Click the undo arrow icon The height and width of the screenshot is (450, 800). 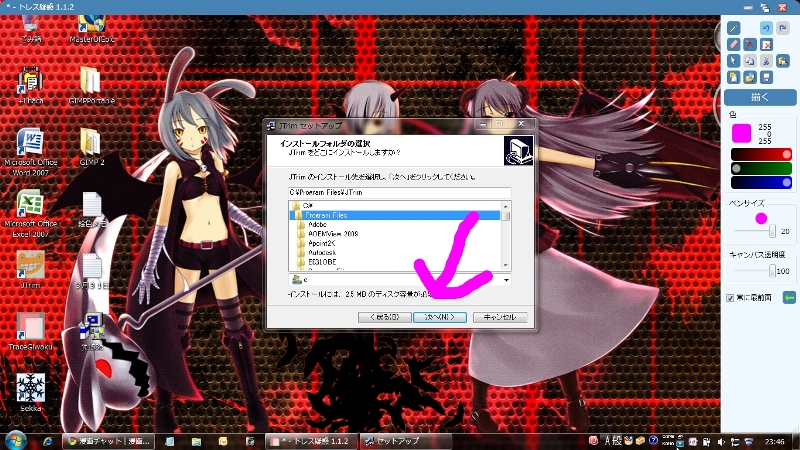(766, 28)
